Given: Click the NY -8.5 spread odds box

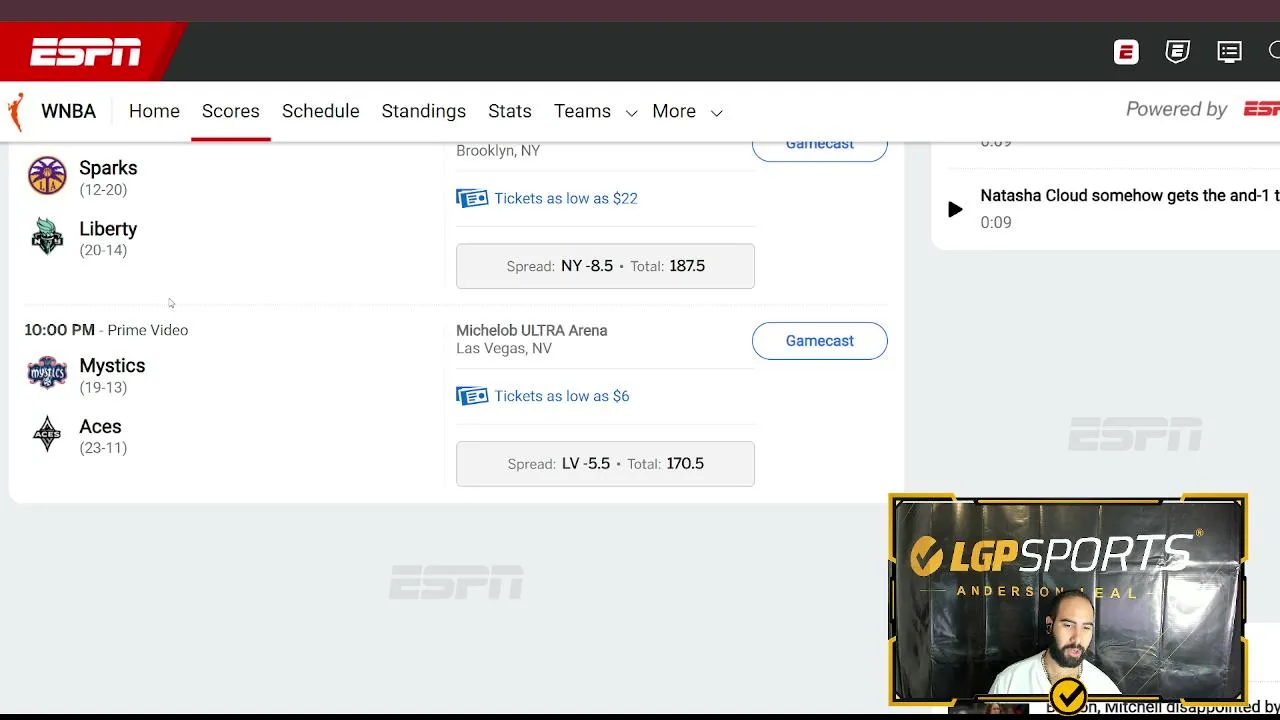Looking at the screenshot, I should (605, 266).
